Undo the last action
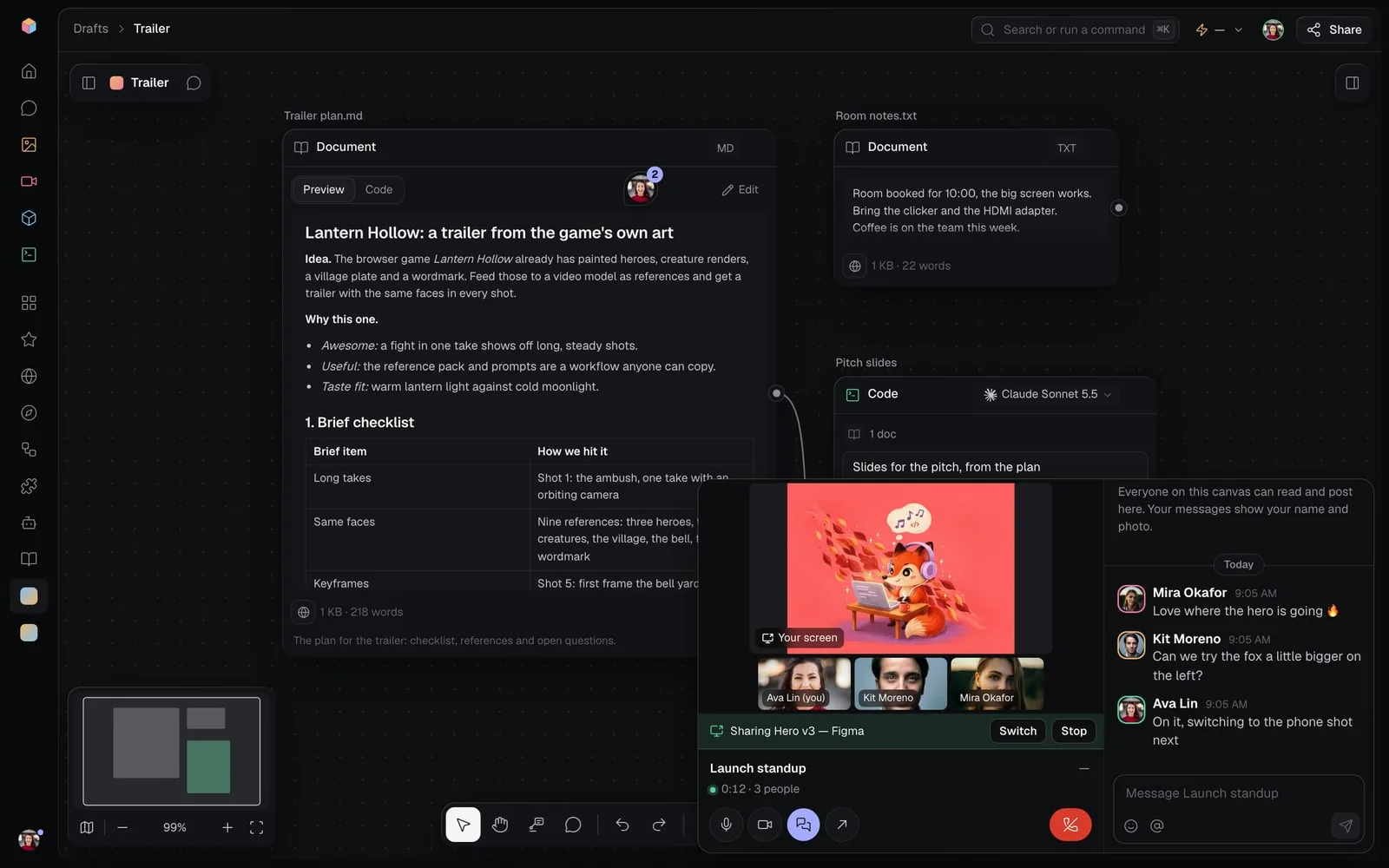Viewport: 1389px width, 868px height. pos(622,825)
